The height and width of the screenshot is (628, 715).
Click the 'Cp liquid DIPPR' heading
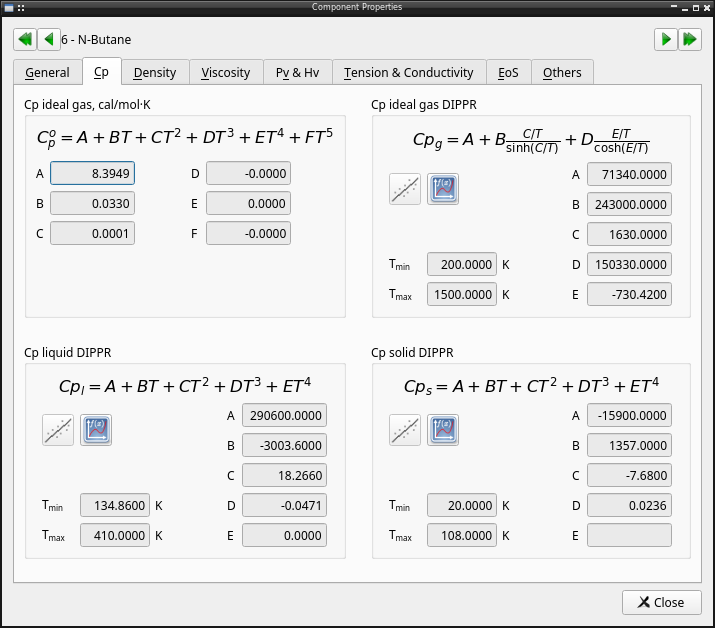[x=67, y=353]
